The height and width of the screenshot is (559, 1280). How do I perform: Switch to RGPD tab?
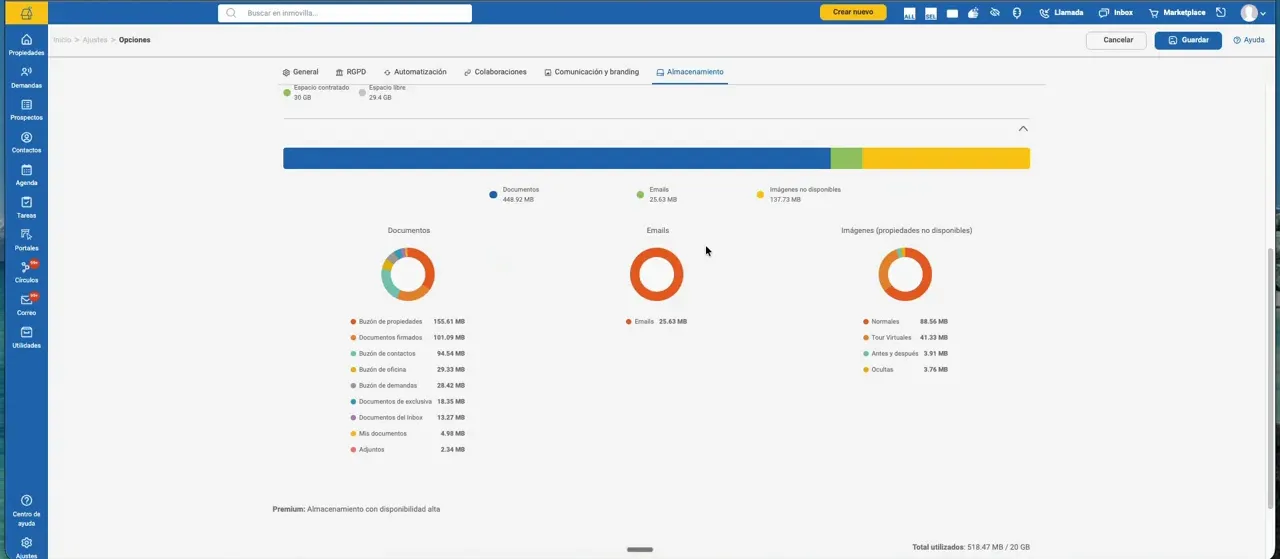pyautogui.click(x=351, y=72)
